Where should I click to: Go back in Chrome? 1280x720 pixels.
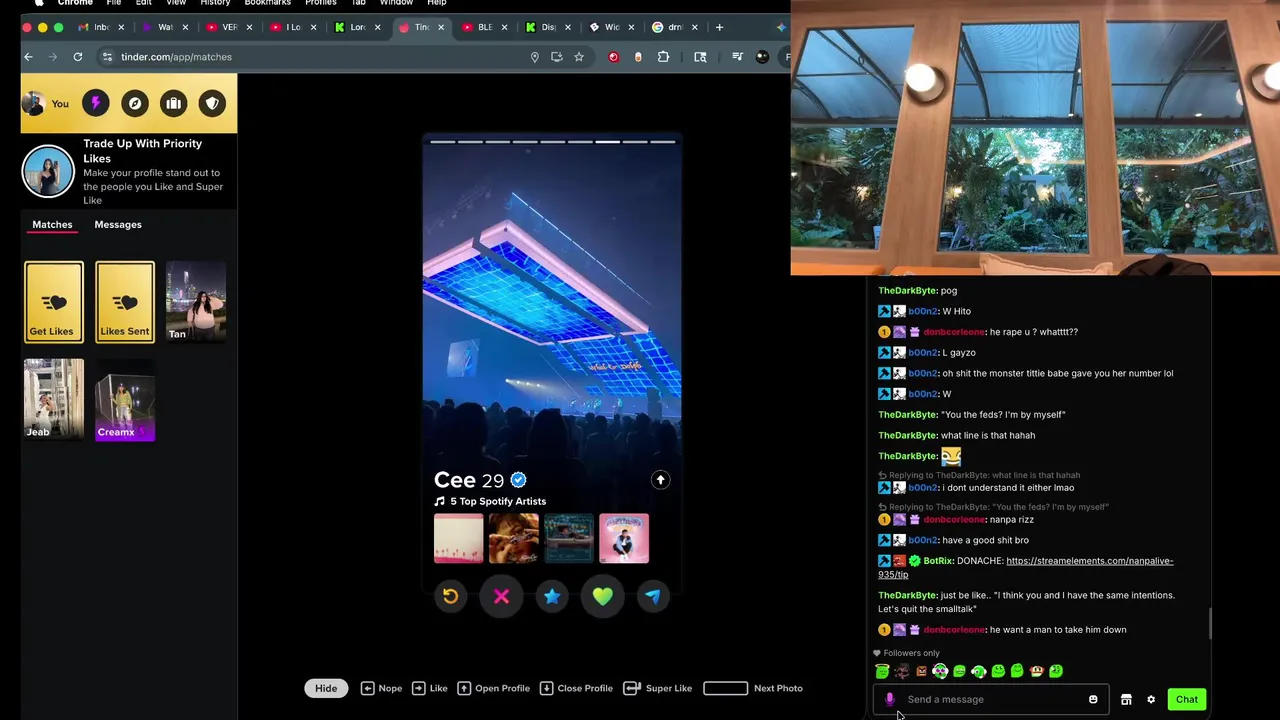[x=28, y=57]
